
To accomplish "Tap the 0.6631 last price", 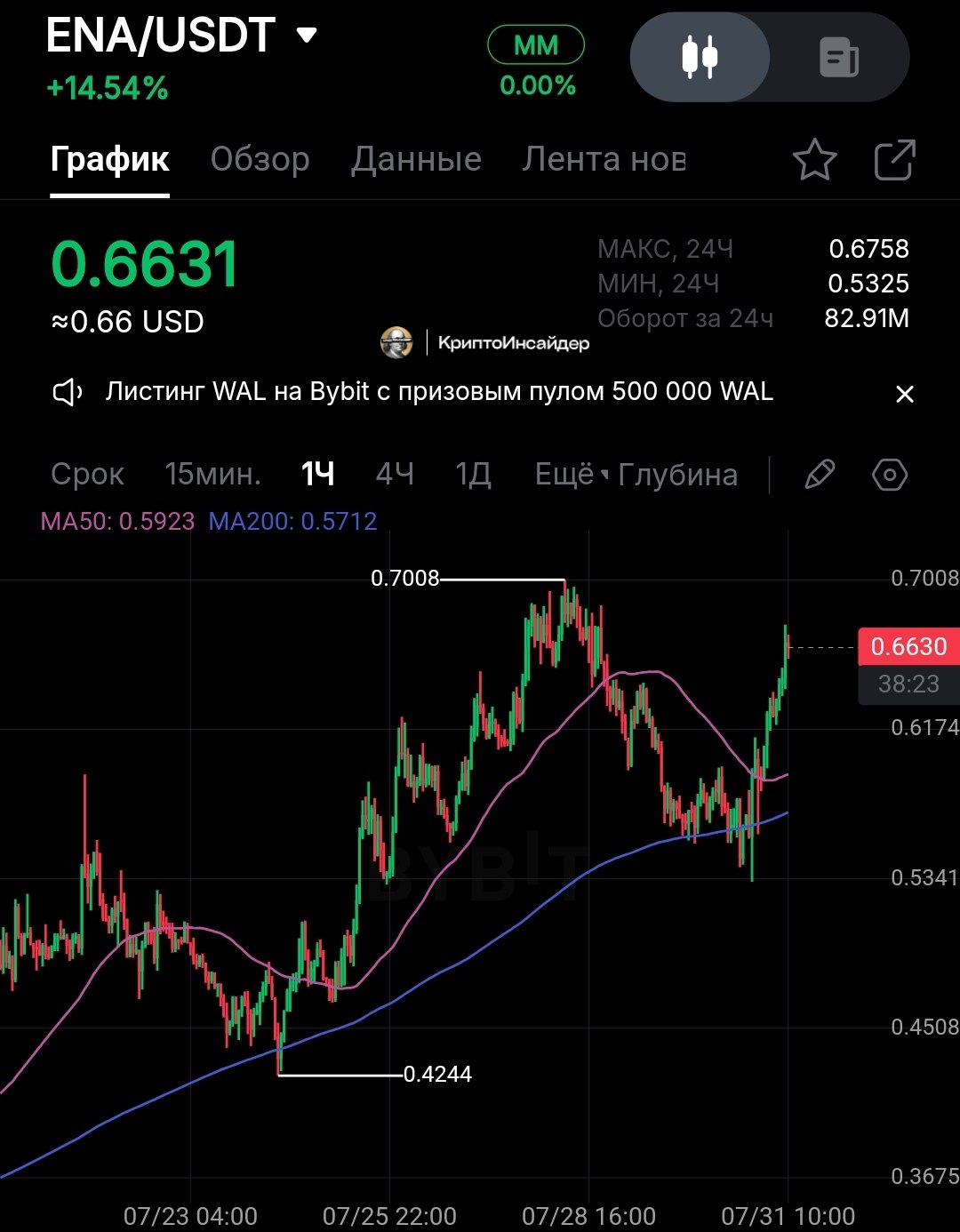I will coord(145,264).
